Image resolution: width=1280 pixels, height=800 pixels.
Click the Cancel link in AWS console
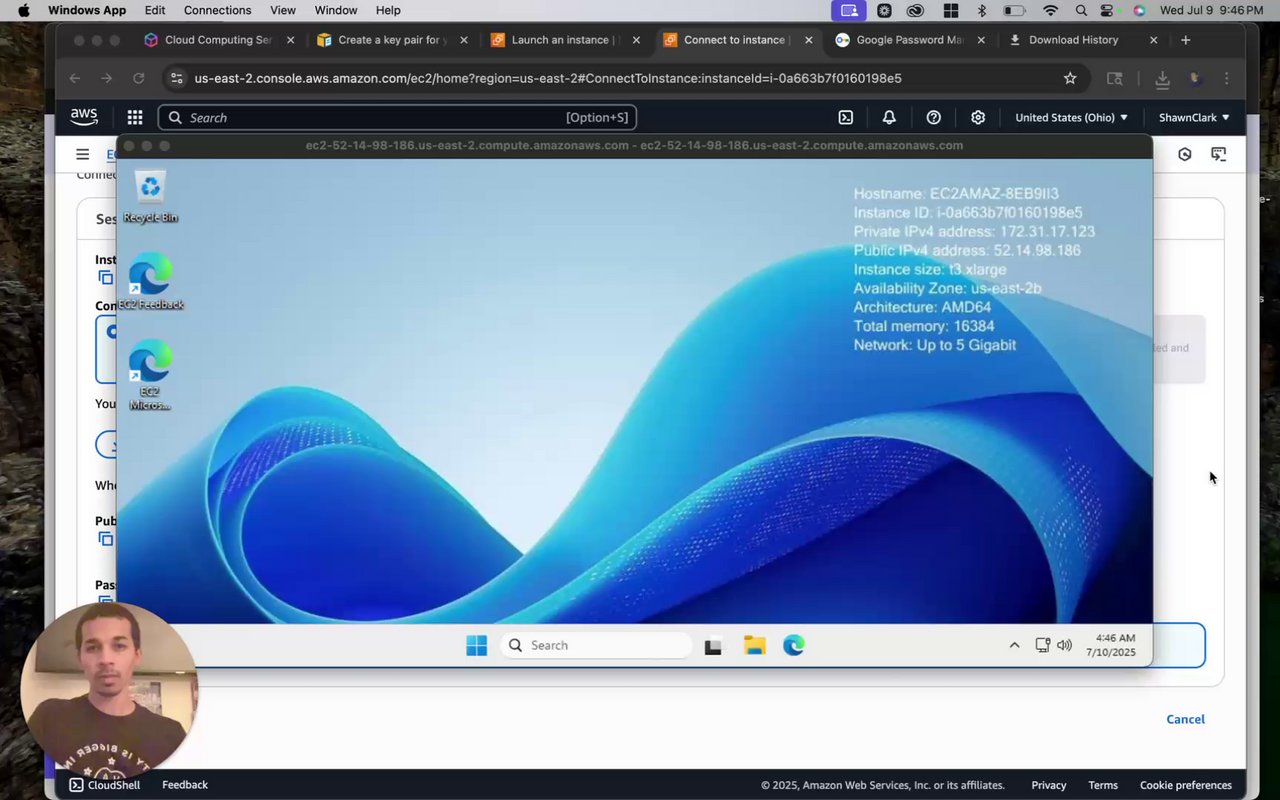pos(1185,719)
